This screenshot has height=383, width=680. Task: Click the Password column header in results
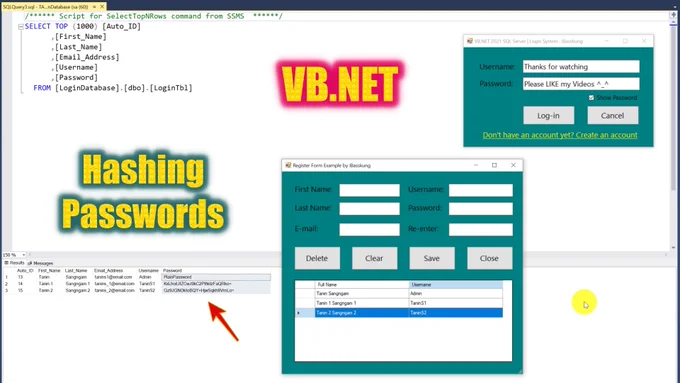pyautogui.click(x=173, y=271)
